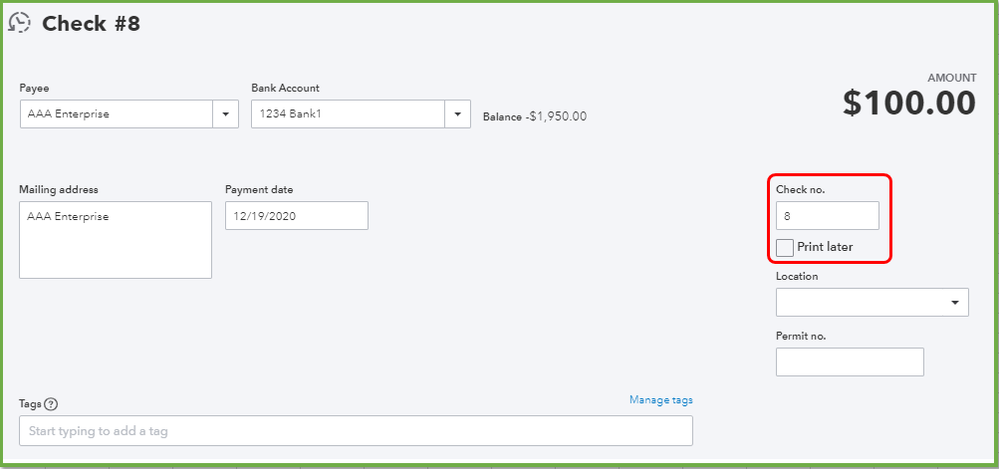Image resolution: width=999 pixels, height=469 pixels.
Task: Click the Tags help question mark icon
Action: coord(51,404)
